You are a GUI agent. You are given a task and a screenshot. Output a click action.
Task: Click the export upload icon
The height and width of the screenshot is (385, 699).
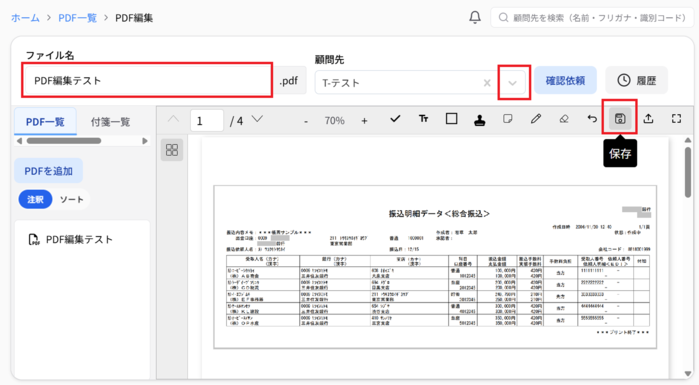pos(648,119)
